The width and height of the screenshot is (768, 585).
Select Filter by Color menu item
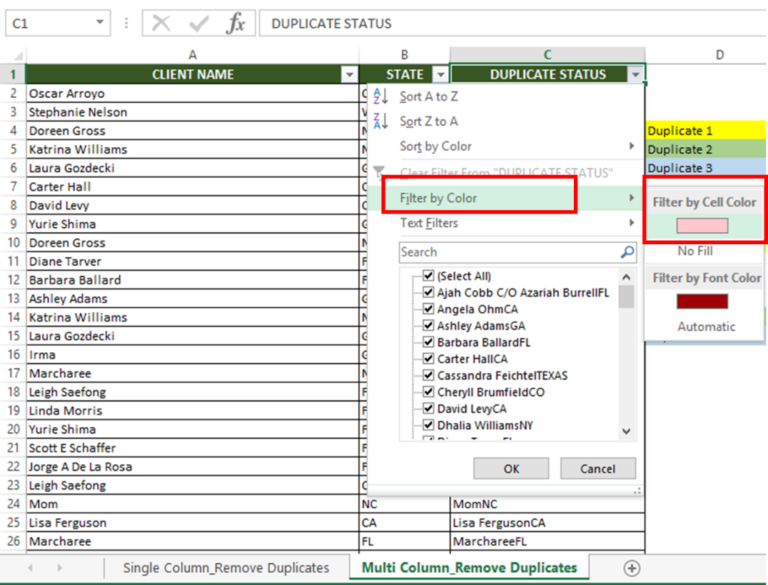[504, 198]
